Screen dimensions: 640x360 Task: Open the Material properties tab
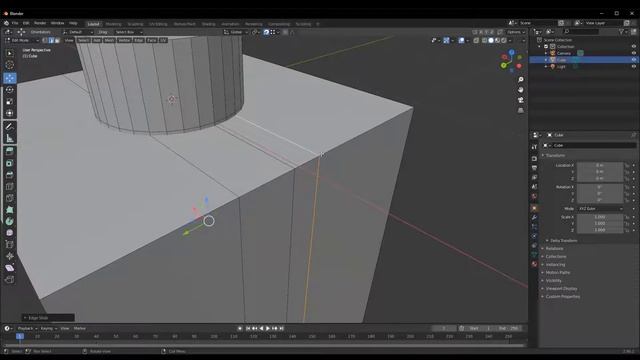[534, 264]
